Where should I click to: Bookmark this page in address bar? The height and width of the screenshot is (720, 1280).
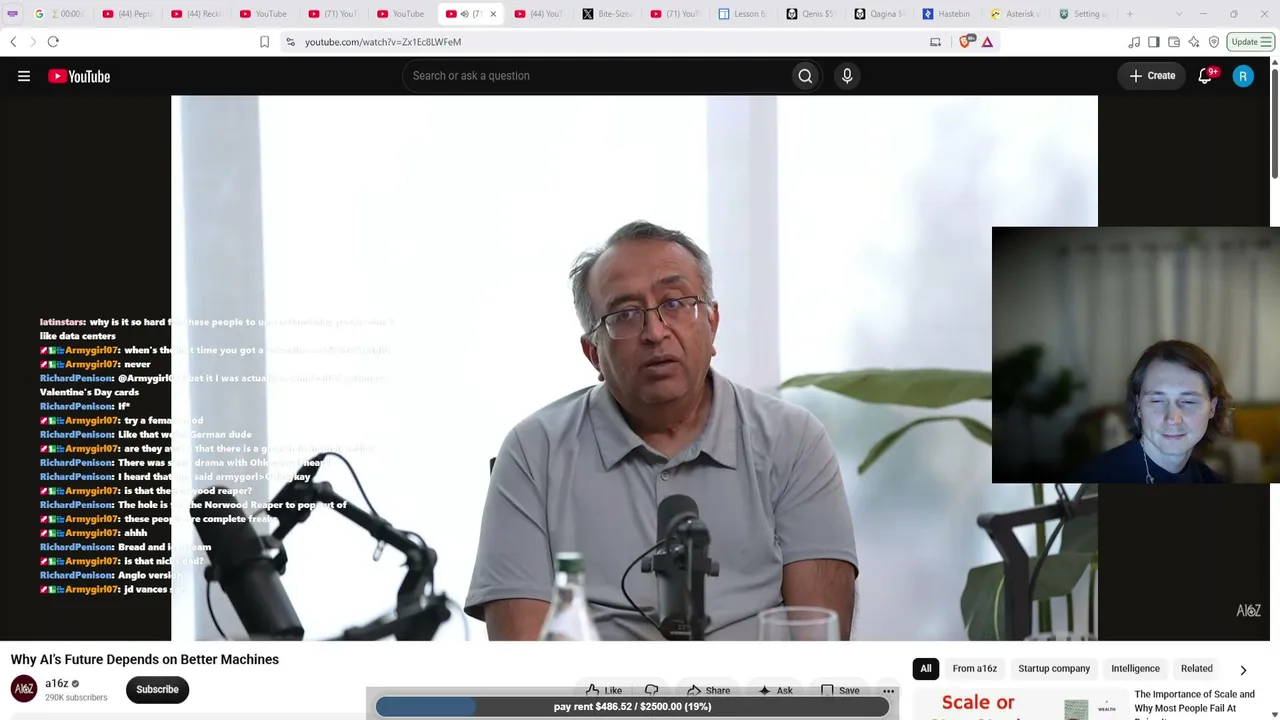pyautogui.click(x=264, y=42)
